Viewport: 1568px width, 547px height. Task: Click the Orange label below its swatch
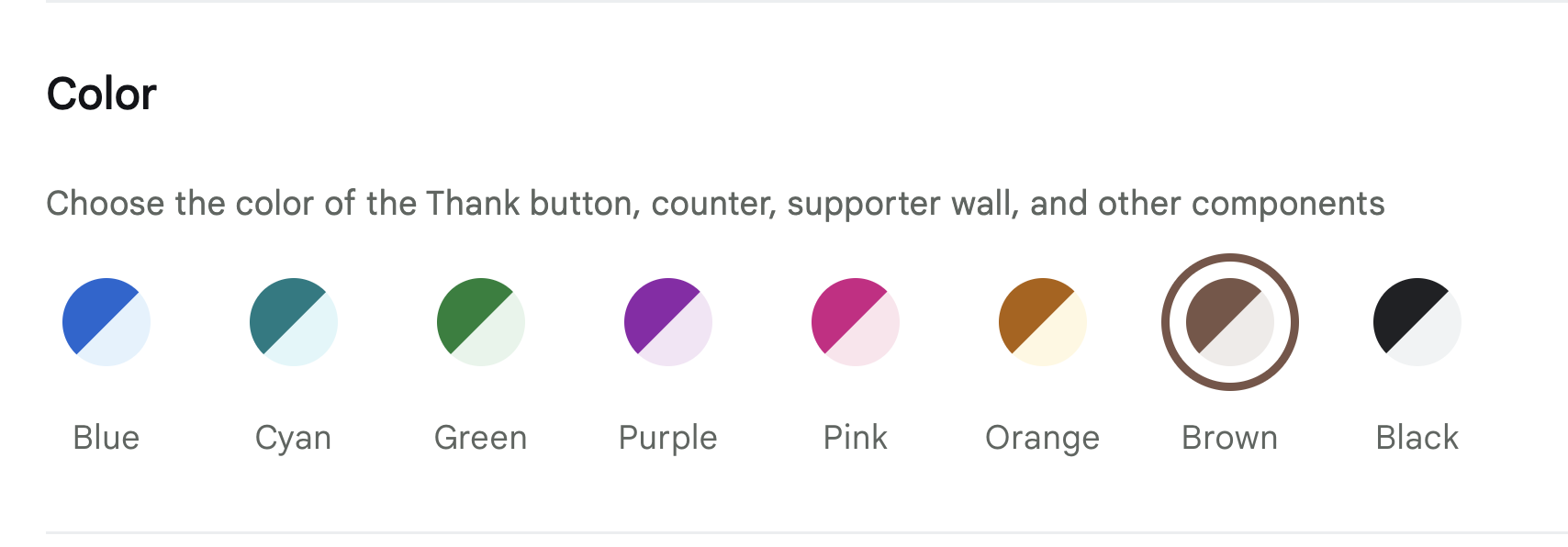pos(1042,437)
